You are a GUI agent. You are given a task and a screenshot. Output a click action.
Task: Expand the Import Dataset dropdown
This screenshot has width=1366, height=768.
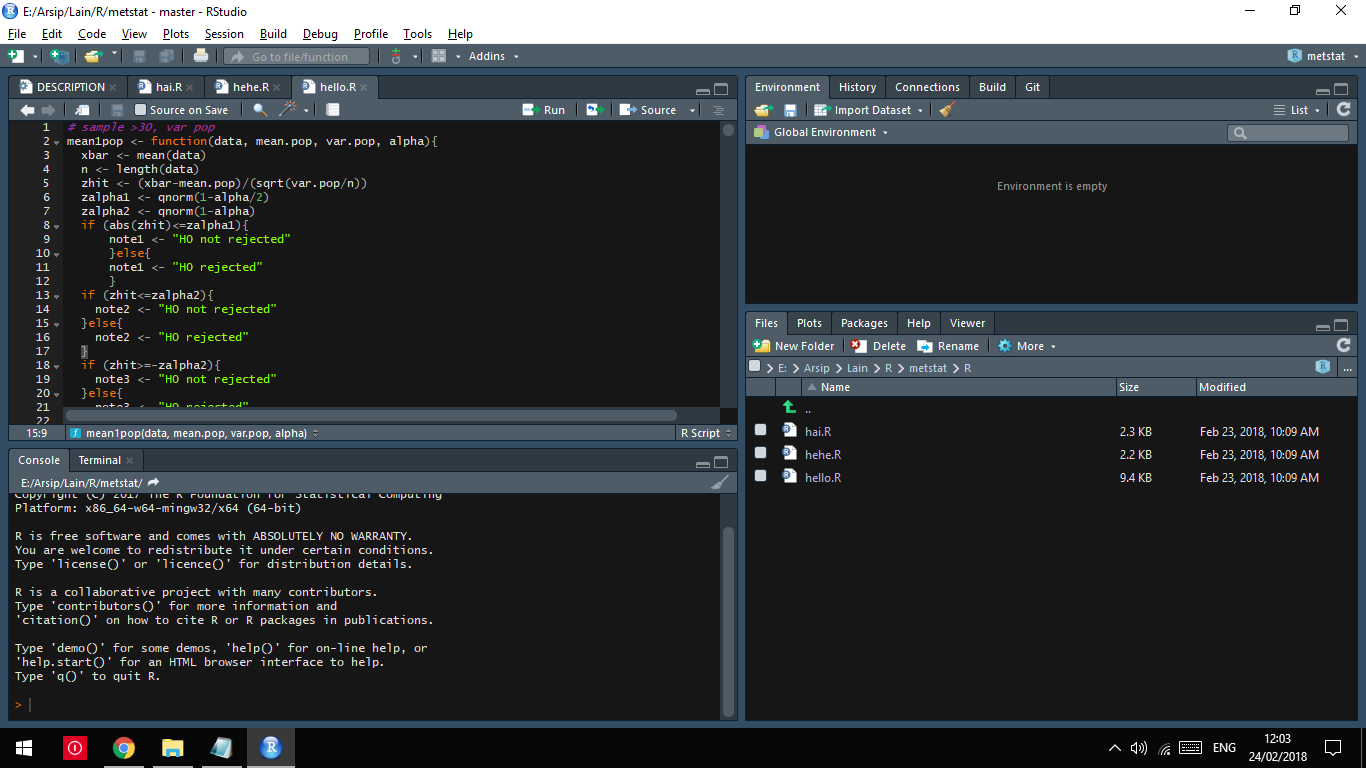(x=869, y=110)
